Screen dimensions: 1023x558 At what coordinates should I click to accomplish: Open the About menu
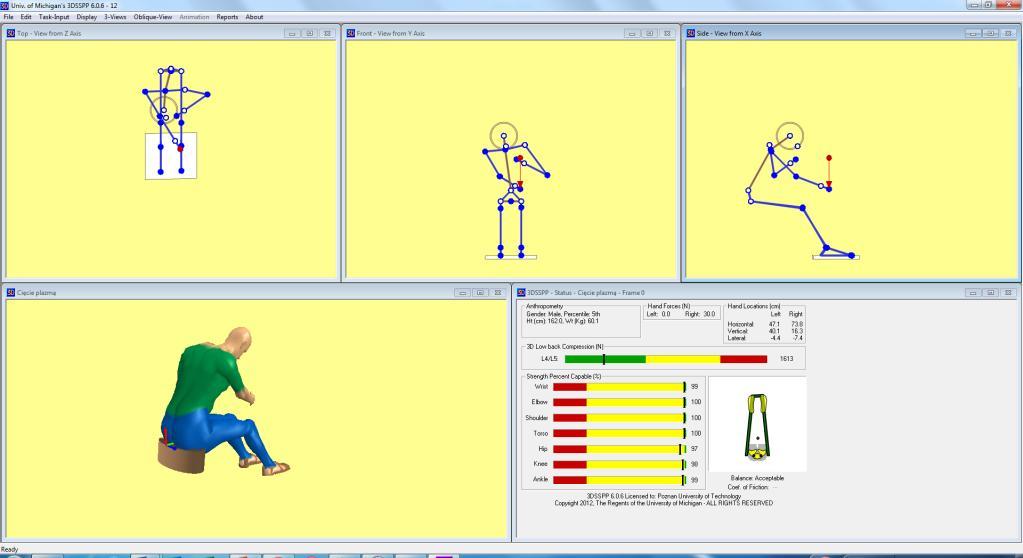click(x=254, y=17)
